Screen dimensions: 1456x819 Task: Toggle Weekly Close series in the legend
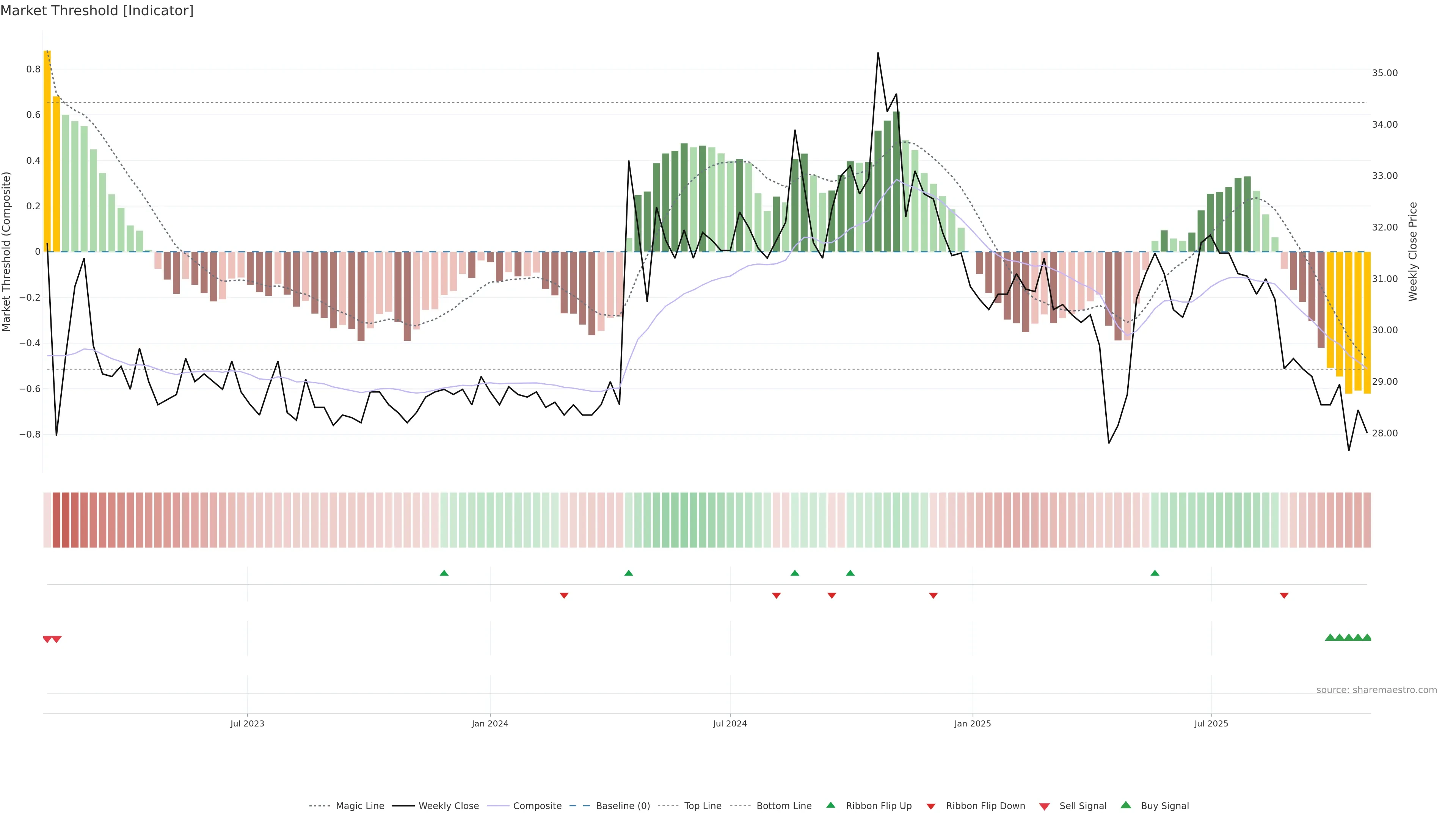(448, 806)
